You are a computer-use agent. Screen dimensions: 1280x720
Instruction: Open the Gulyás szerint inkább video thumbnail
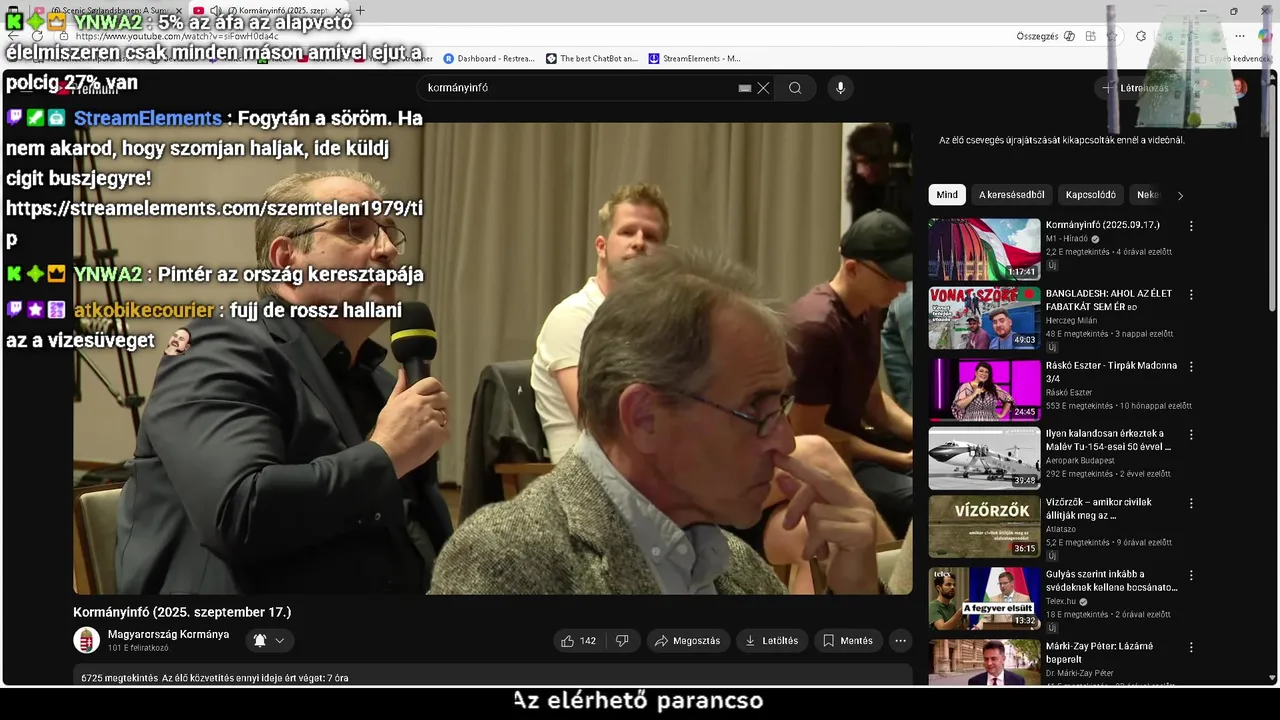(x=984, y=599)
